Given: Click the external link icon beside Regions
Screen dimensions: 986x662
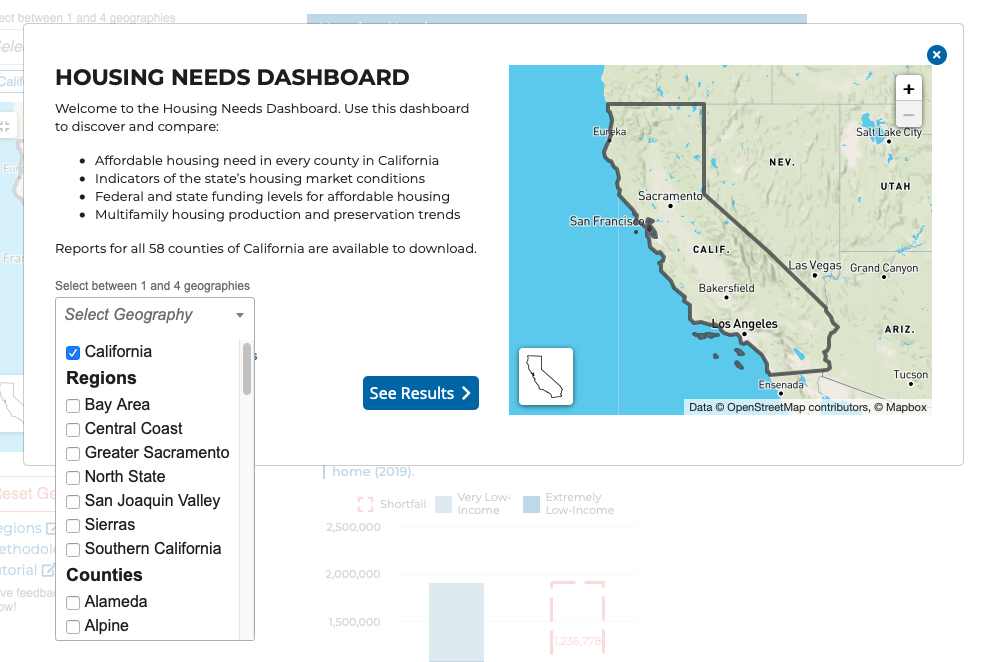Looking at the screenshot, I should coord(50,527).
